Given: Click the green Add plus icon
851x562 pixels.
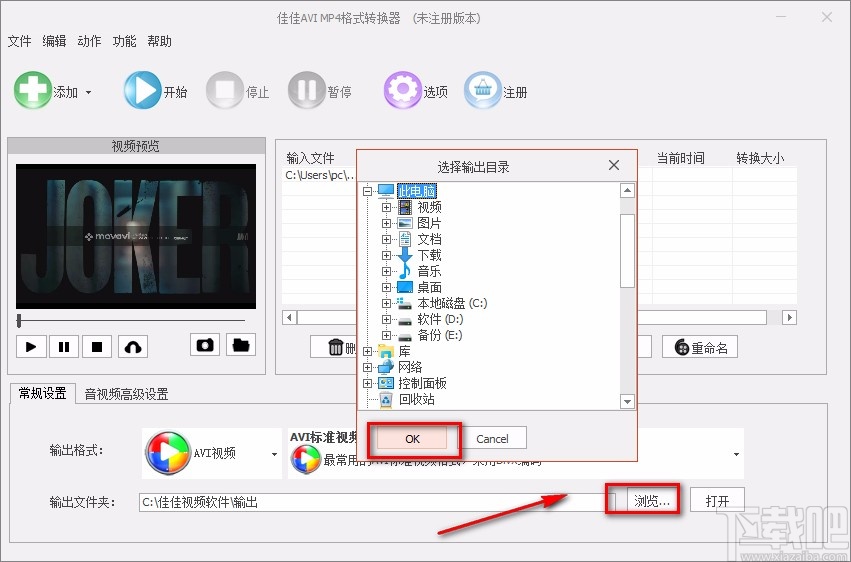Looking at the screenshot, I should pos(32,90).
